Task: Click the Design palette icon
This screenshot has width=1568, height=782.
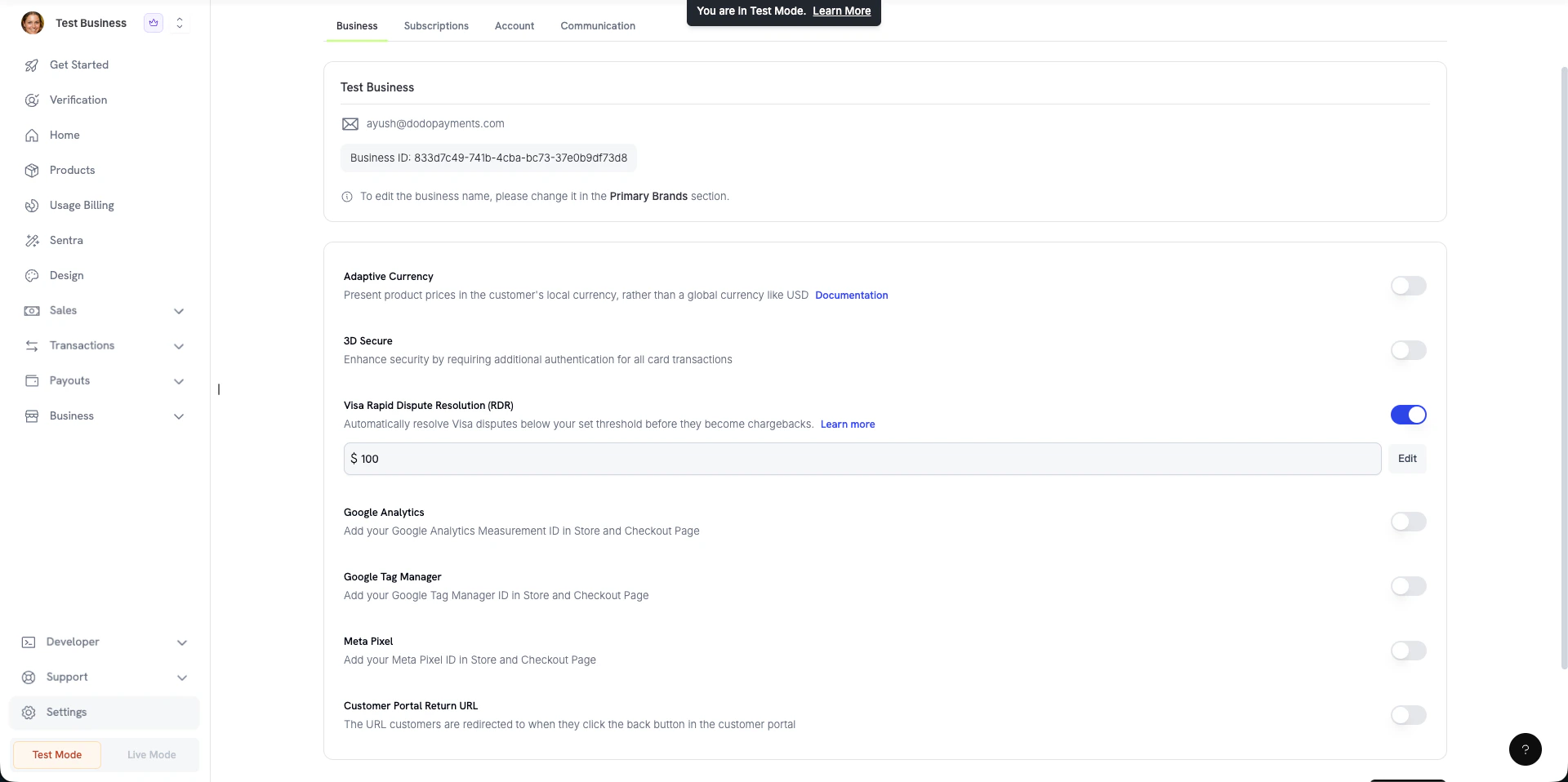Action: (x=32, y=276)
